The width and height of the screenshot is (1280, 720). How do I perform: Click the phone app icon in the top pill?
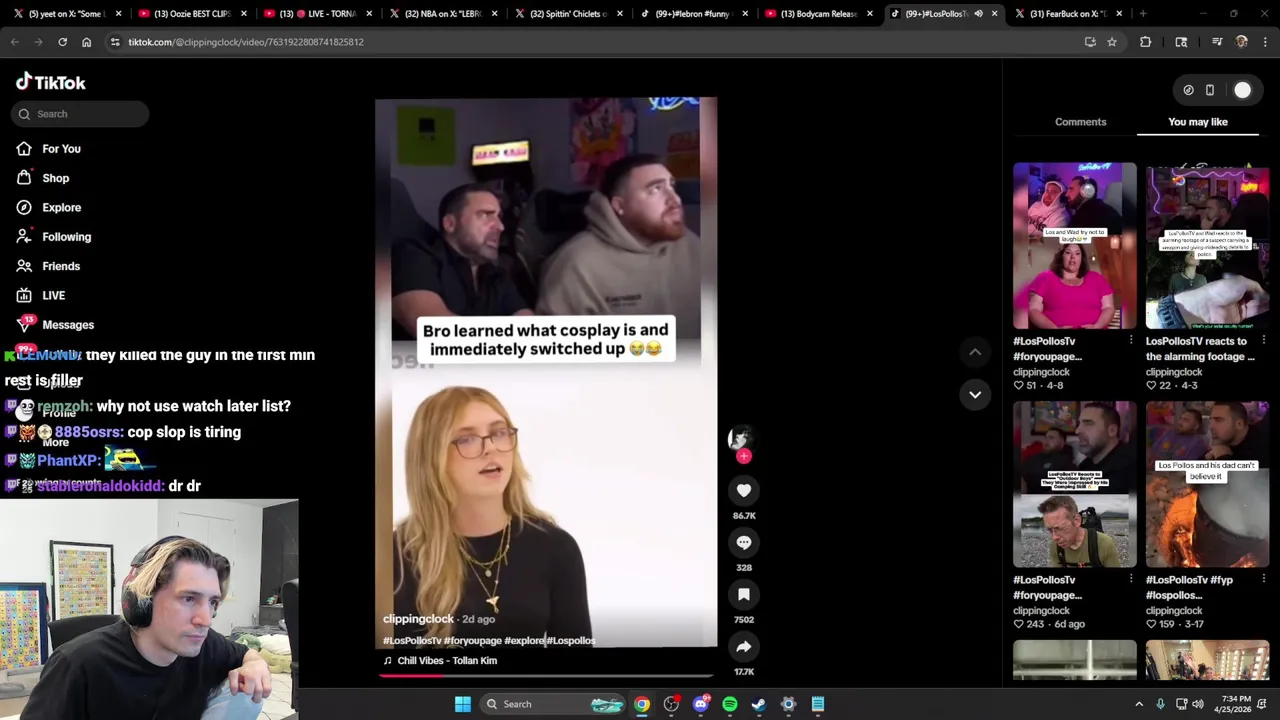(x=1209, y=90)
